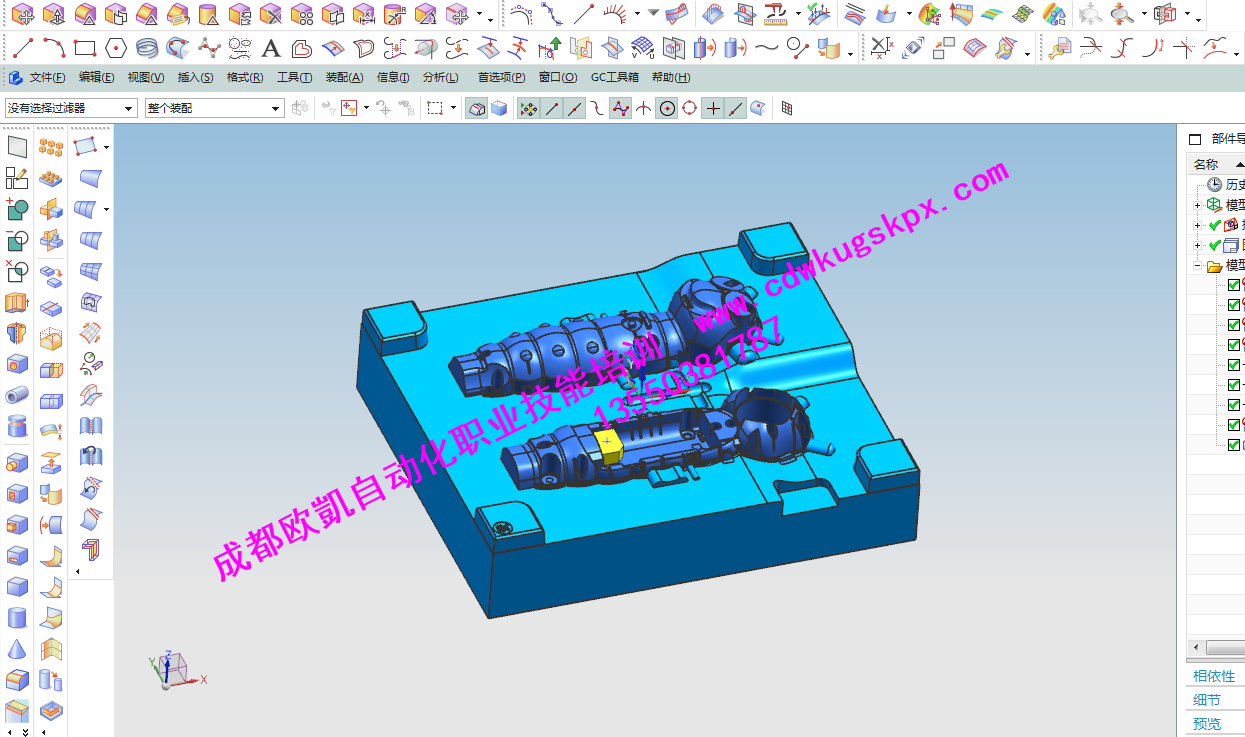
Task: Uncheck the first feature checkbox under model folder
Action: pyautogui.click(x=1234, y=285)
